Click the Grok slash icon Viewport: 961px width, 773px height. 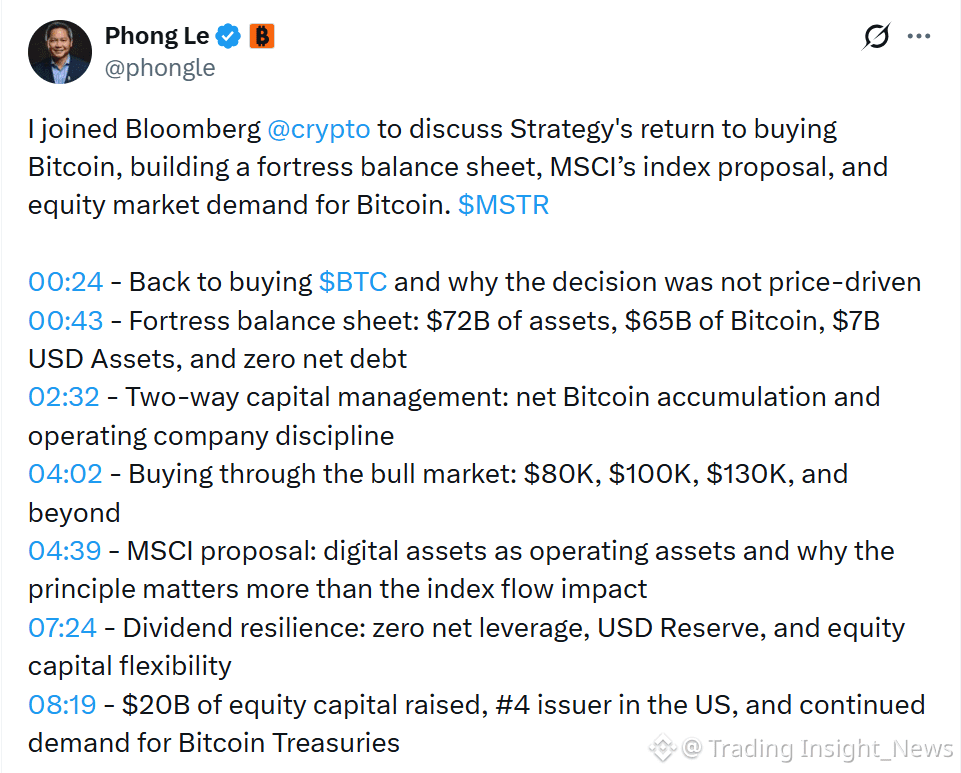pyautogui.click(x=876, y=36)
